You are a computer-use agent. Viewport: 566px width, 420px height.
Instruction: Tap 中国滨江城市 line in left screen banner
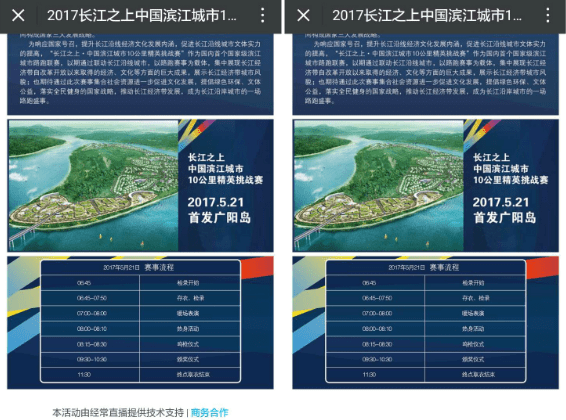215,169
